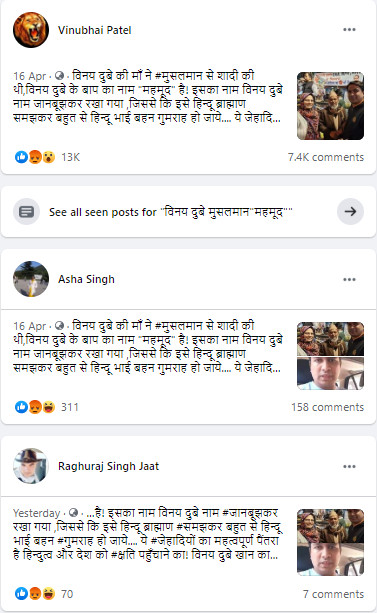View reactions on the 13K reactions post
This screenshot has height=613, width=377.
click(x=47, y=157)
